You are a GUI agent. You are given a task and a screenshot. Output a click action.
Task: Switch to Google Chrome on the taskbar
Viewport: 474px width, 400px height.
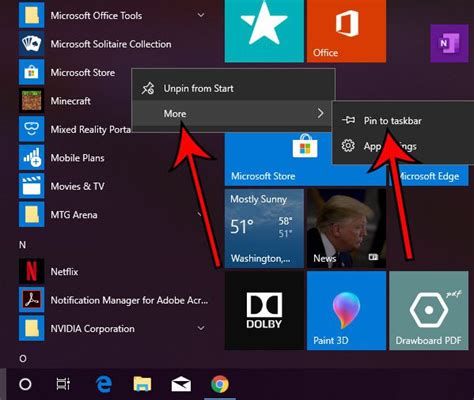point(220,384)
